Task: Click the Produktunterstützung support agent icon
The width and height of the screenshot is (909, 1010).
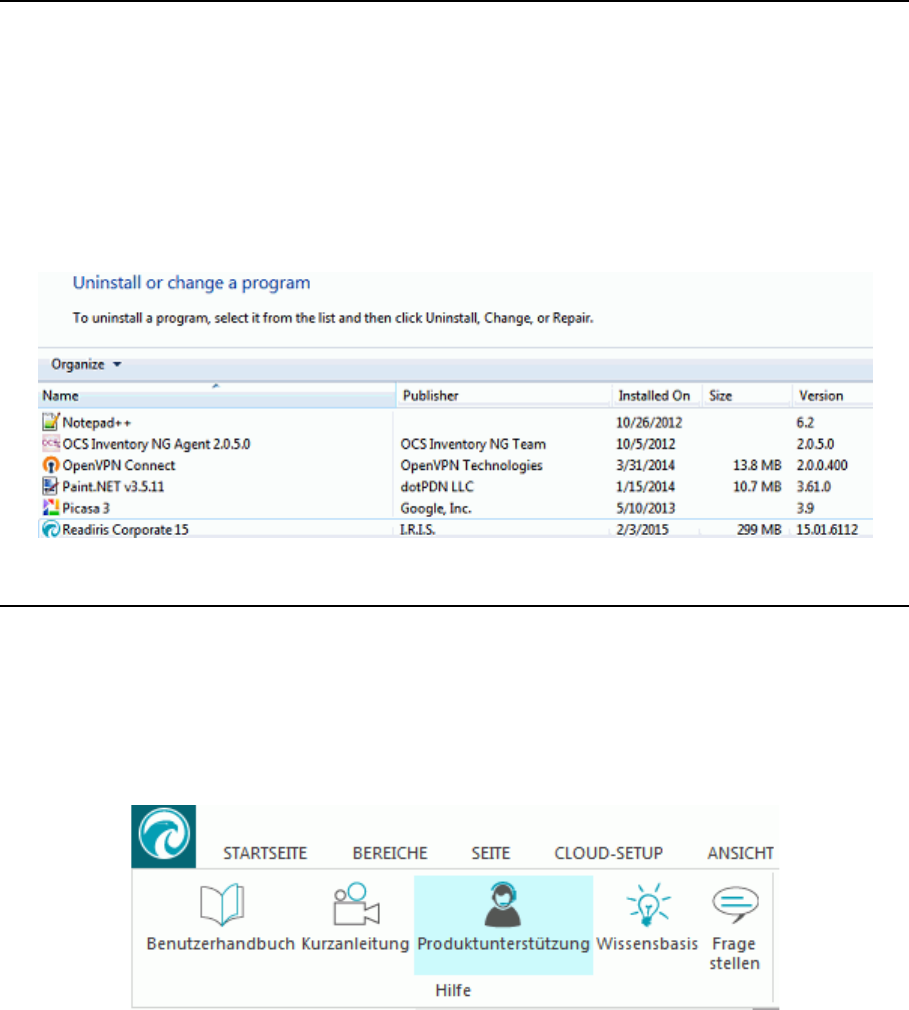Action: (503, 904)
